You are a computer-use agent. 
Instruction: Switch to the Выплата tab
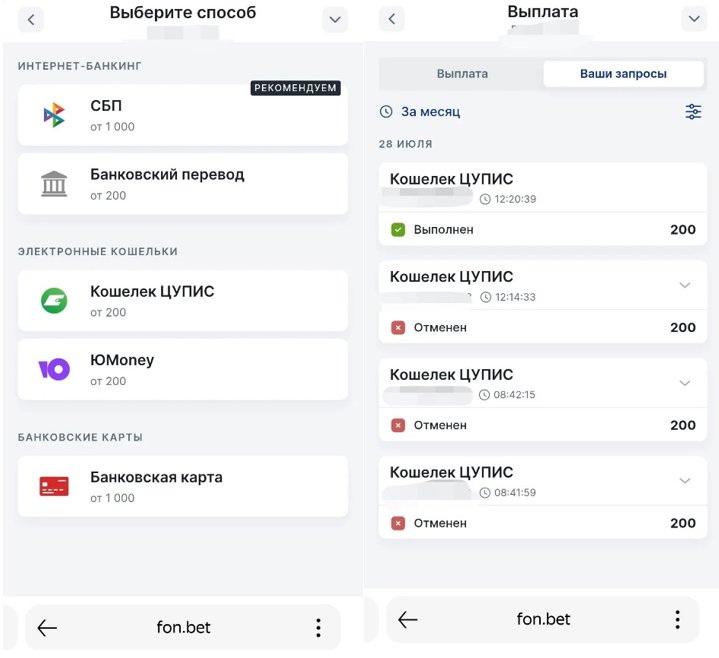[x=462, y=74]
